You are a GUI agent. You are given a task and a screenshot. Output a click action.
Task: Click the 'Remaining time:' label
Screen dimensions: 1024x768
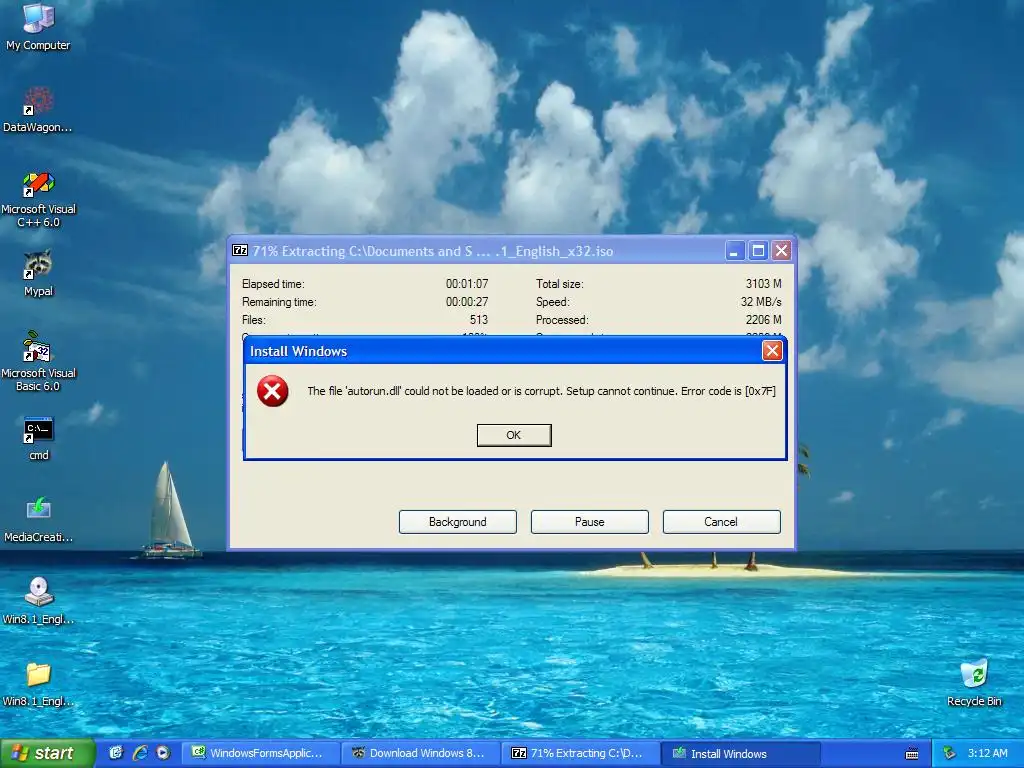tap(279, 302)
